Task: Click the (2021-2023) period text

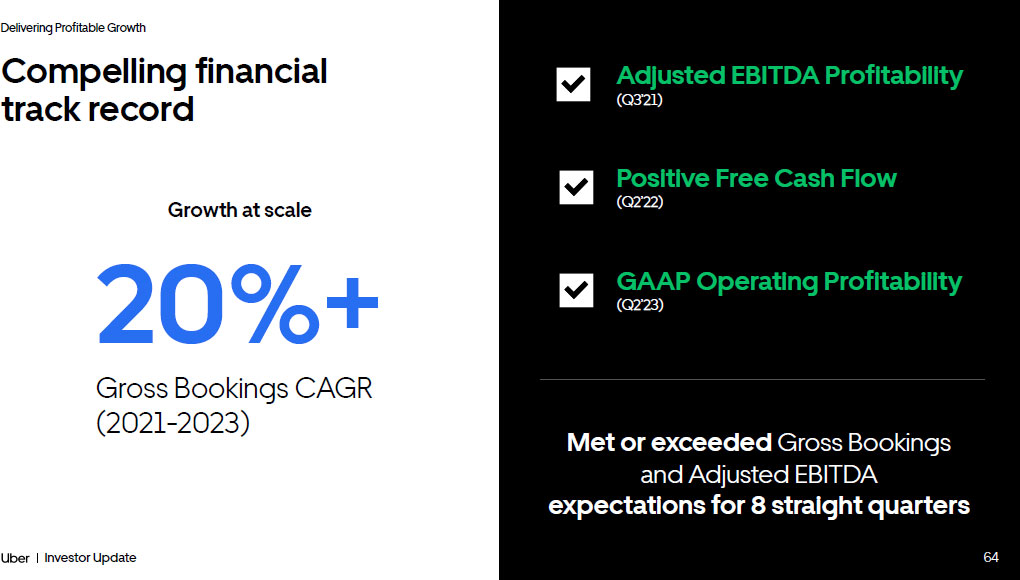Action: coord(173,423)
